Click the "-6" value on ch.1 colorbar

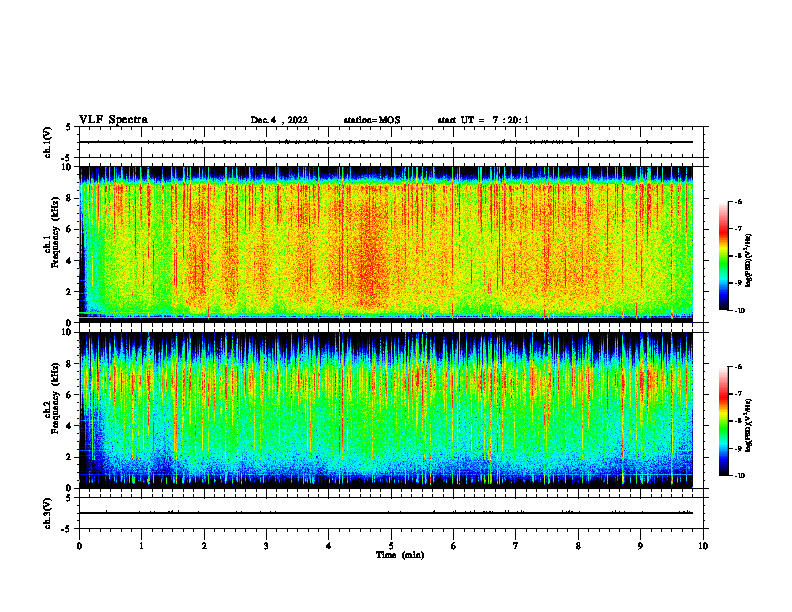[x=737, y=201]
